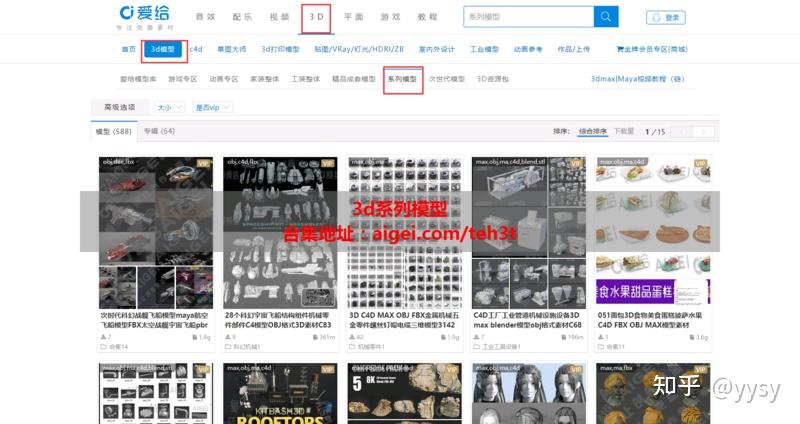The image size is (800, 424).
Task: Go to the next results page arrow
Action: [x=704, y=132]
